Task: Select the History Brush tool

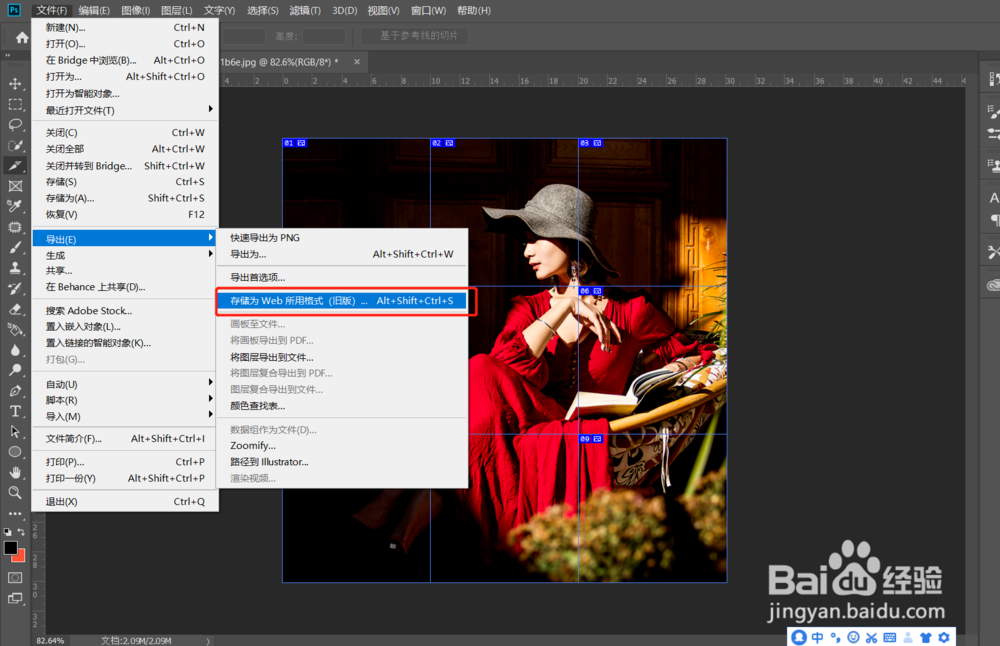Action: [15, 288]
